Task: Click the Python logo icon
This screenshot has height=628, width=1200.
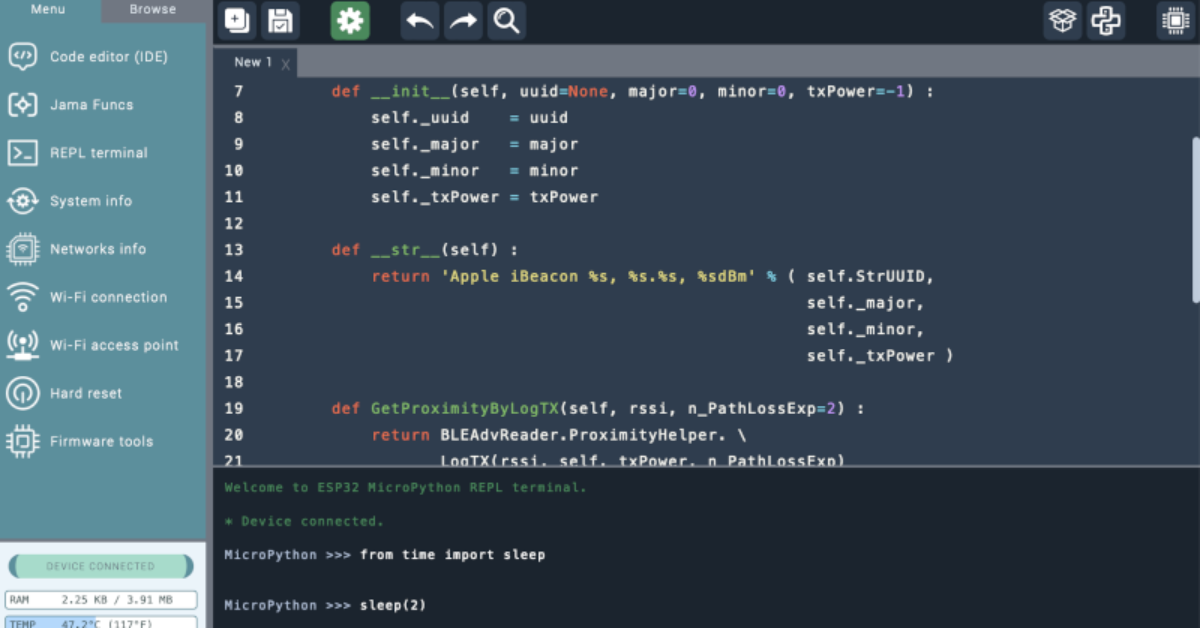Action: [1106, 21]
